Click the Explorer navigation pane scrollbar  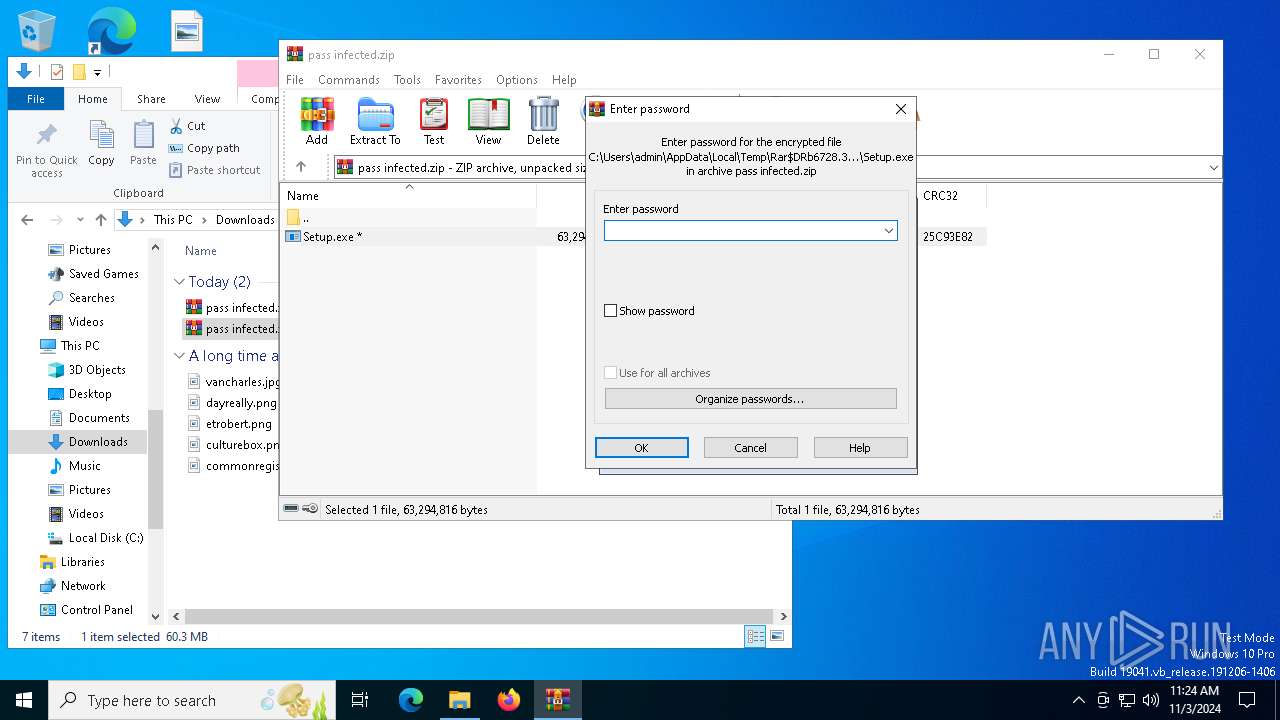155,468
